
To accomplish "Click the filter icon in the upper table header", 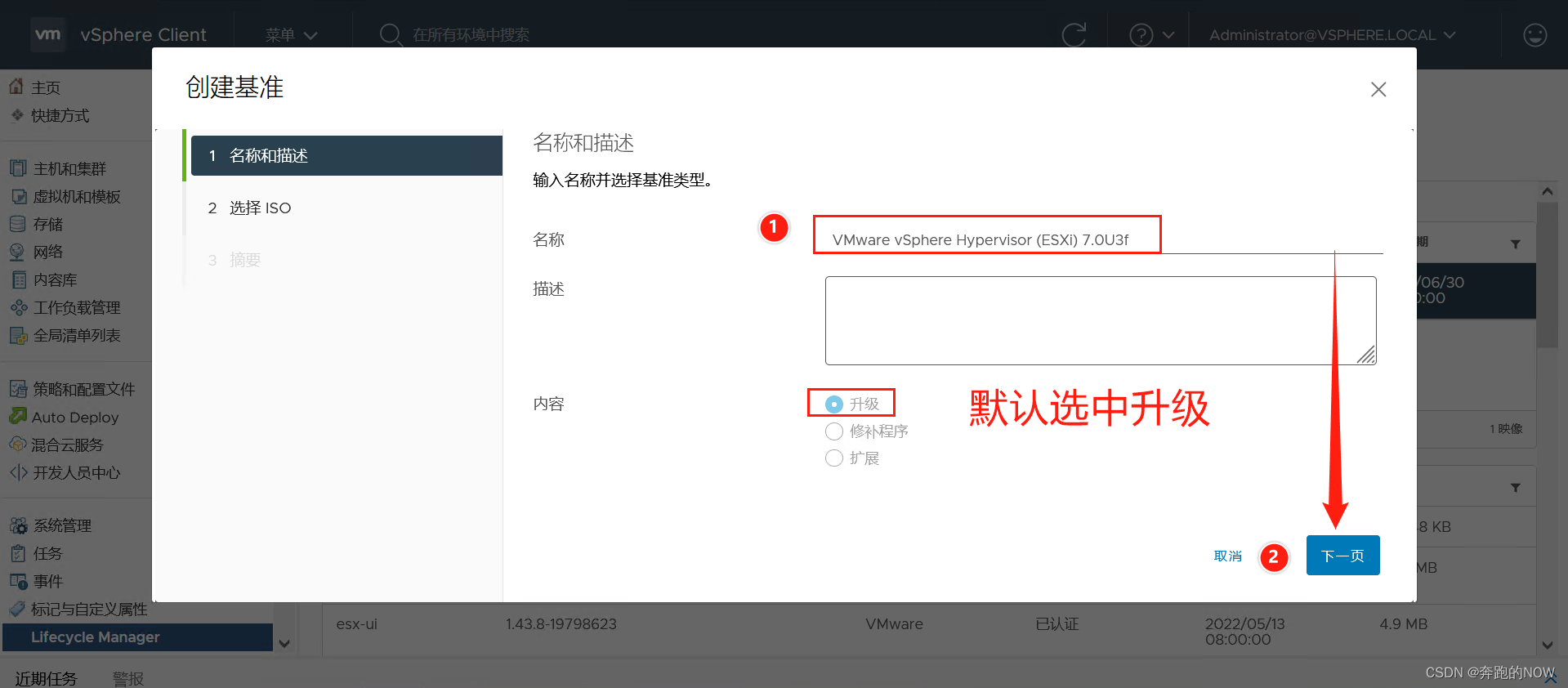I will click(x=1515, y=243).
